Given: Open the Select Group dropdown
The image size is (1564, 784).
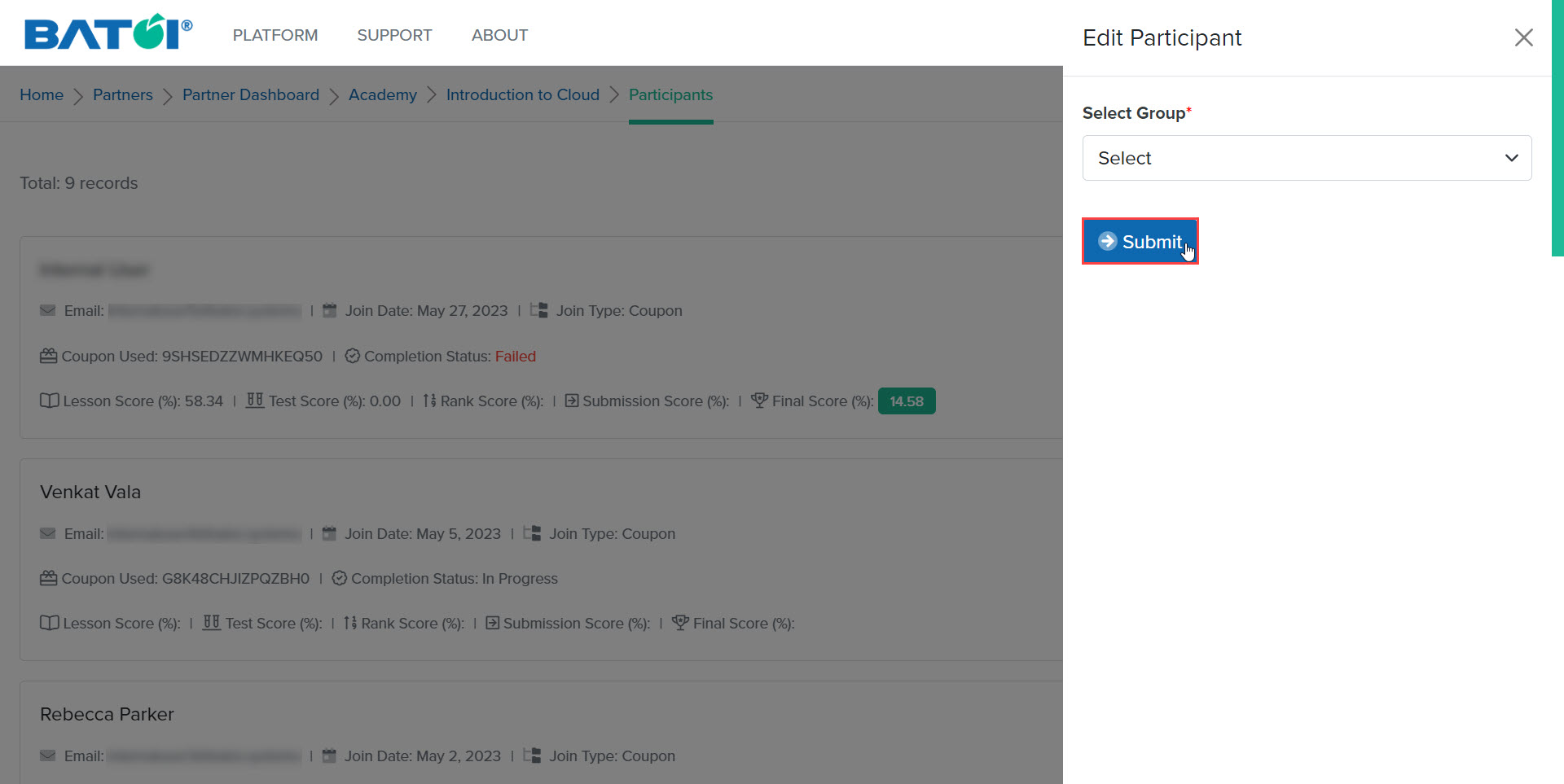Looking at the screenshot, I should (1306, 158).
